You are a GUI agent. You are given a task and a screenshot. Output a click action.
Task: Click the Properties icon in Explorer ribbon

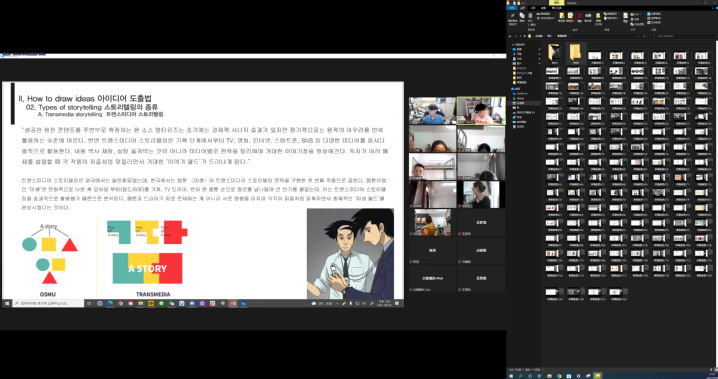pyautogui.click(x=626, y=16)
